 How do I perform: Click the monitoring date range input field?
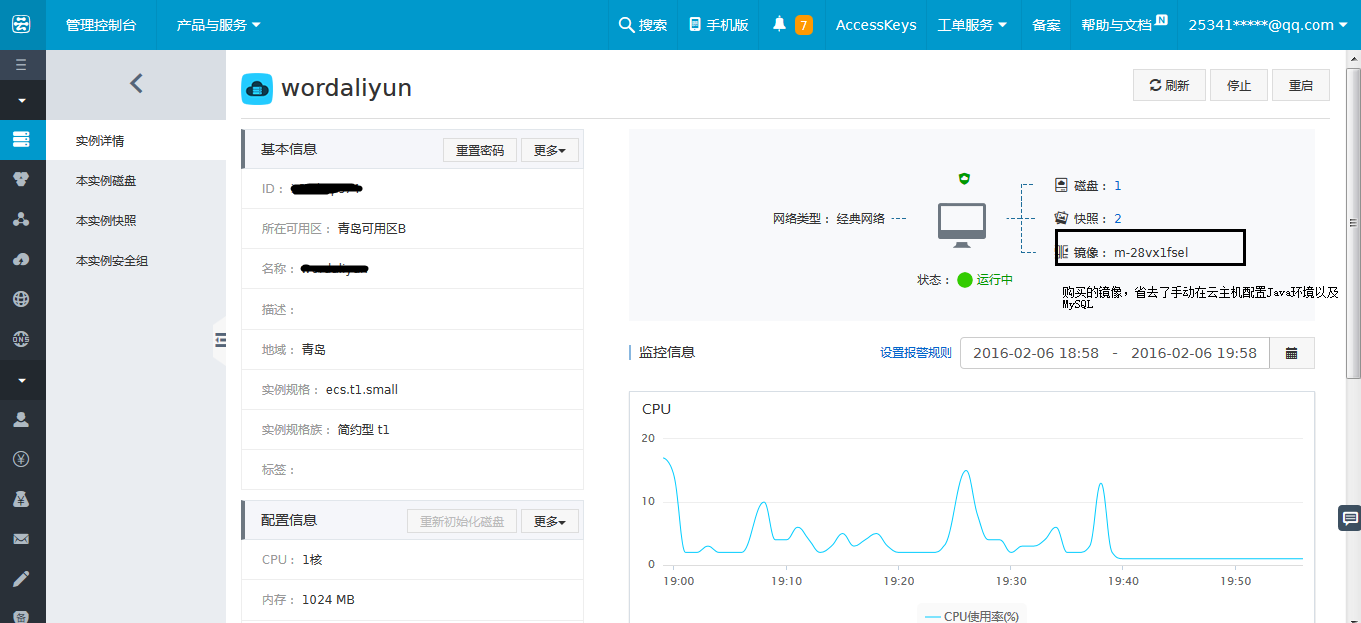tap(1115, 353)
